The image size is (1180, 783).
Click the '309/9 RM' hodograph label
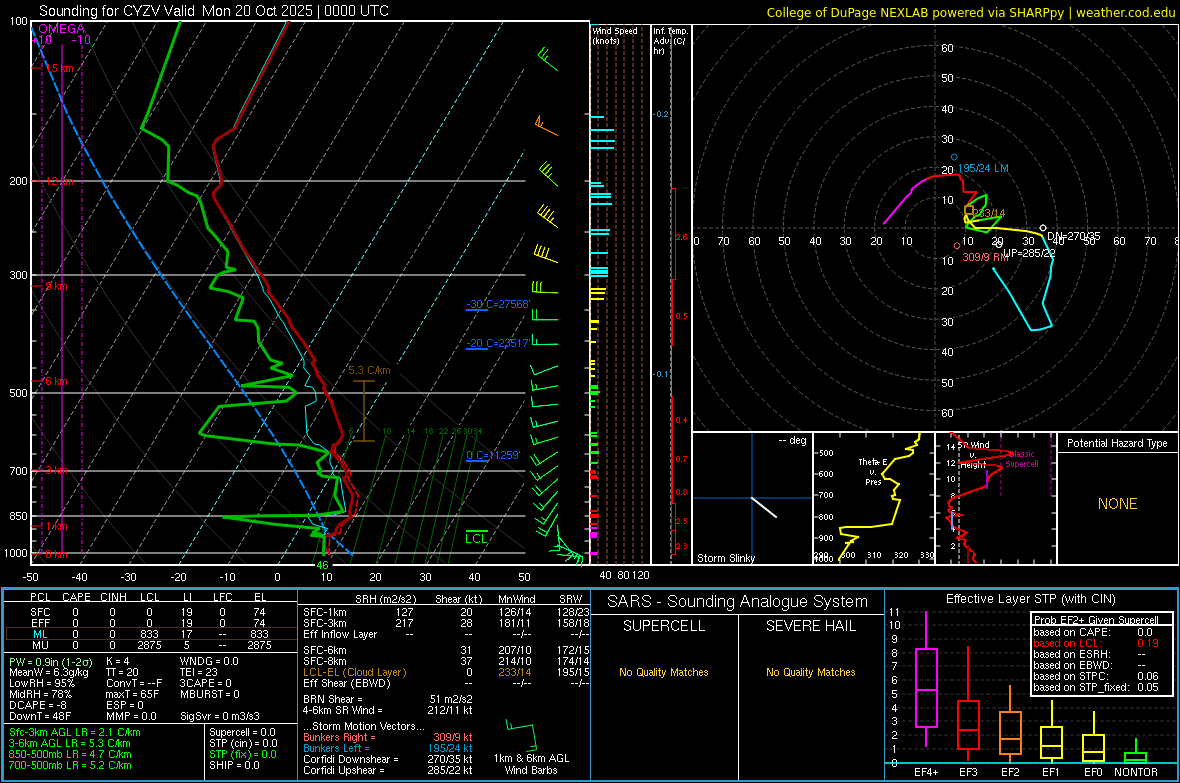[x=985, y=257]
